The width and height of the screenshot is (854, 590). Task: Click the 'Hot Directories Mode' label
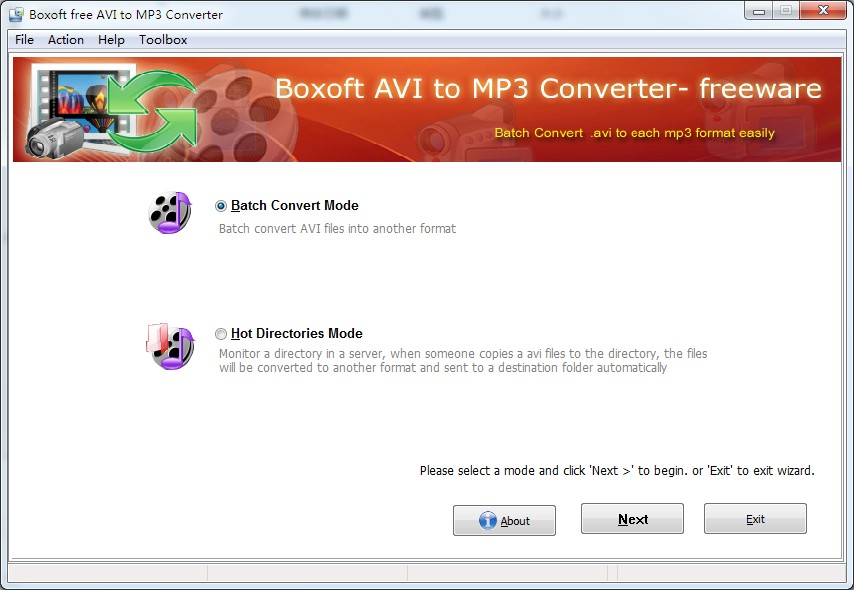[x=297, y=333]
